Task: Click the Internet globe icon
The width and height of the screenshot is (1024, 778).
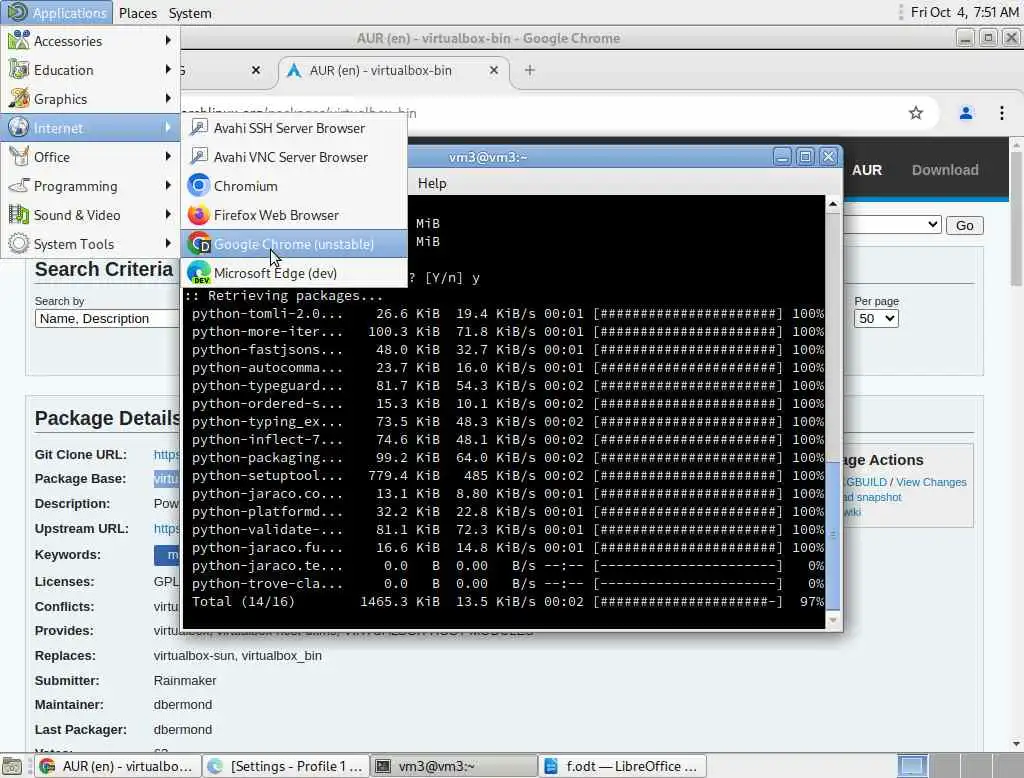Action: 18,127
